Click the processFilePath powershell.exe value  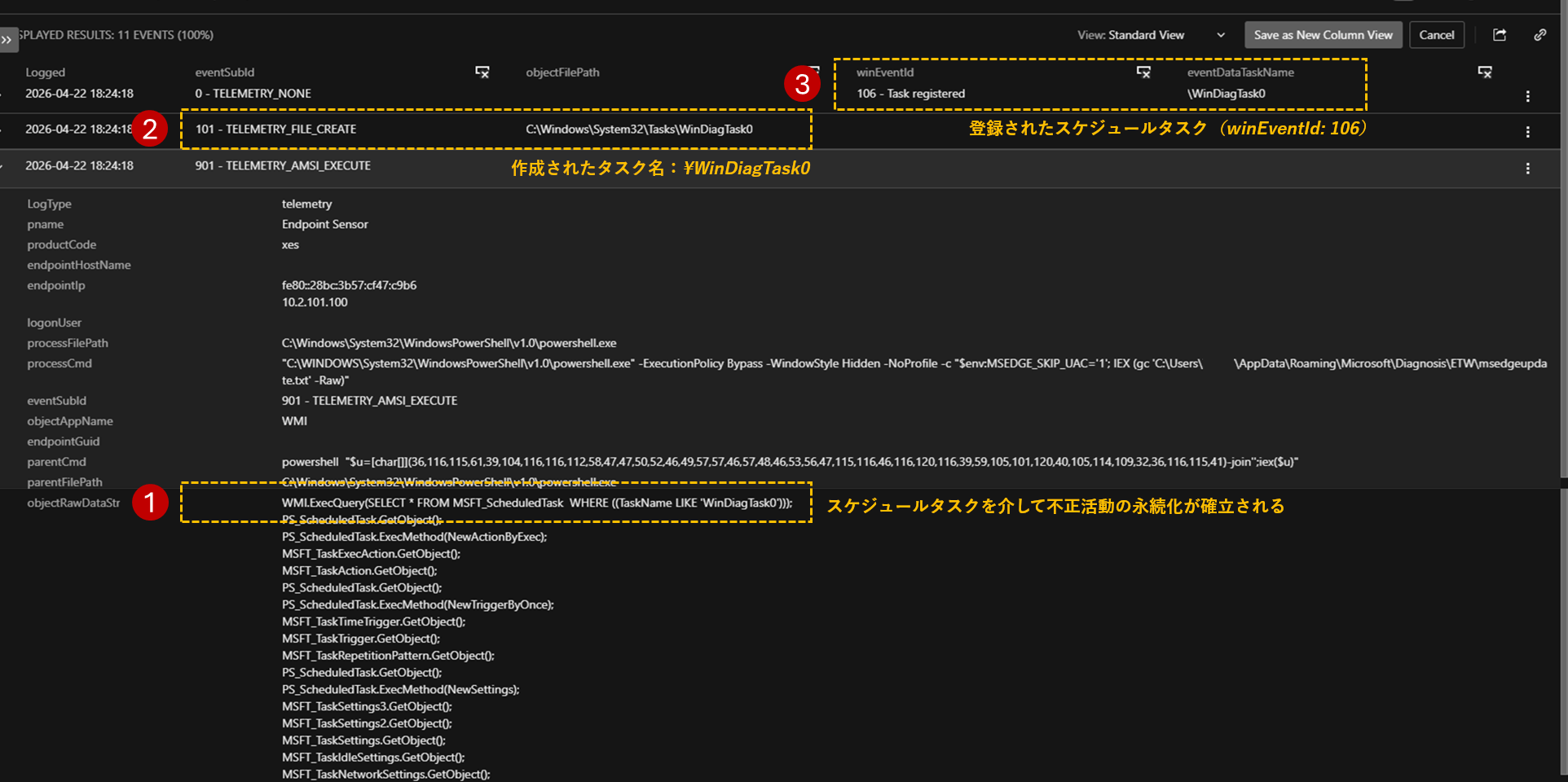point(449,343)
